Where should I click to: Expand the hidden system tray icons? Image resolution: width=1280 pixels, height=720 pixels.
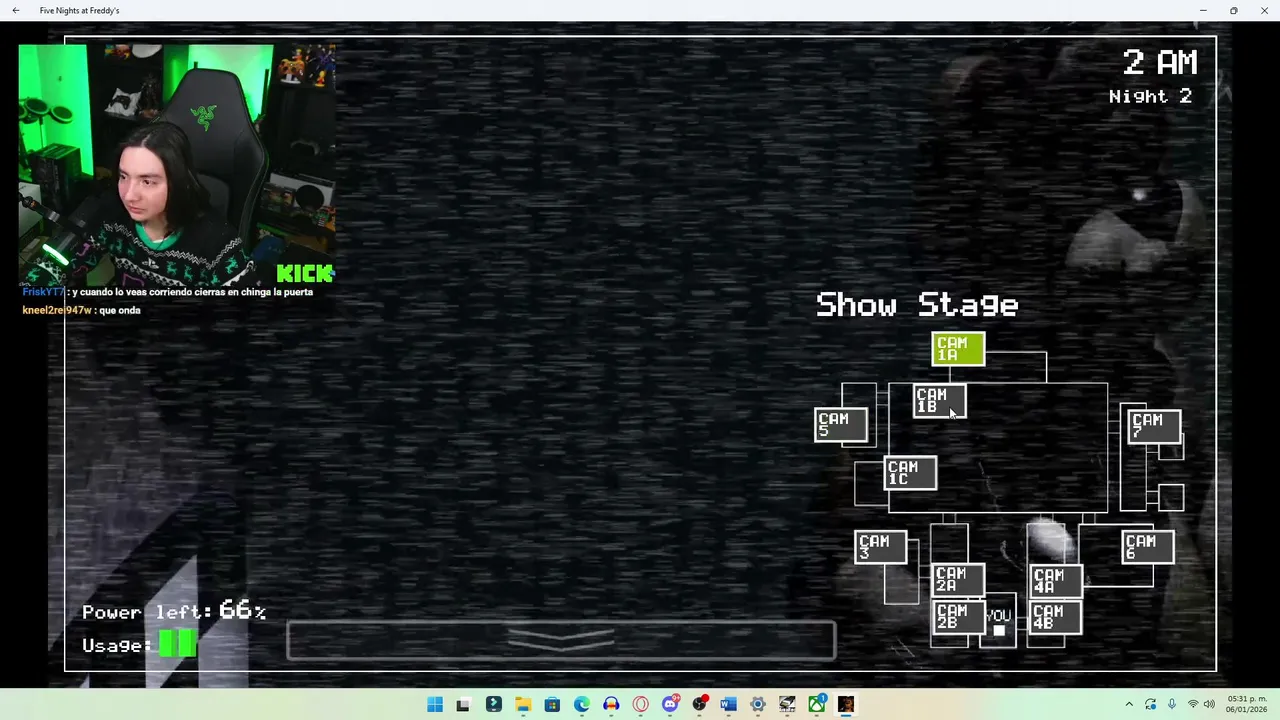[1129, 705]
